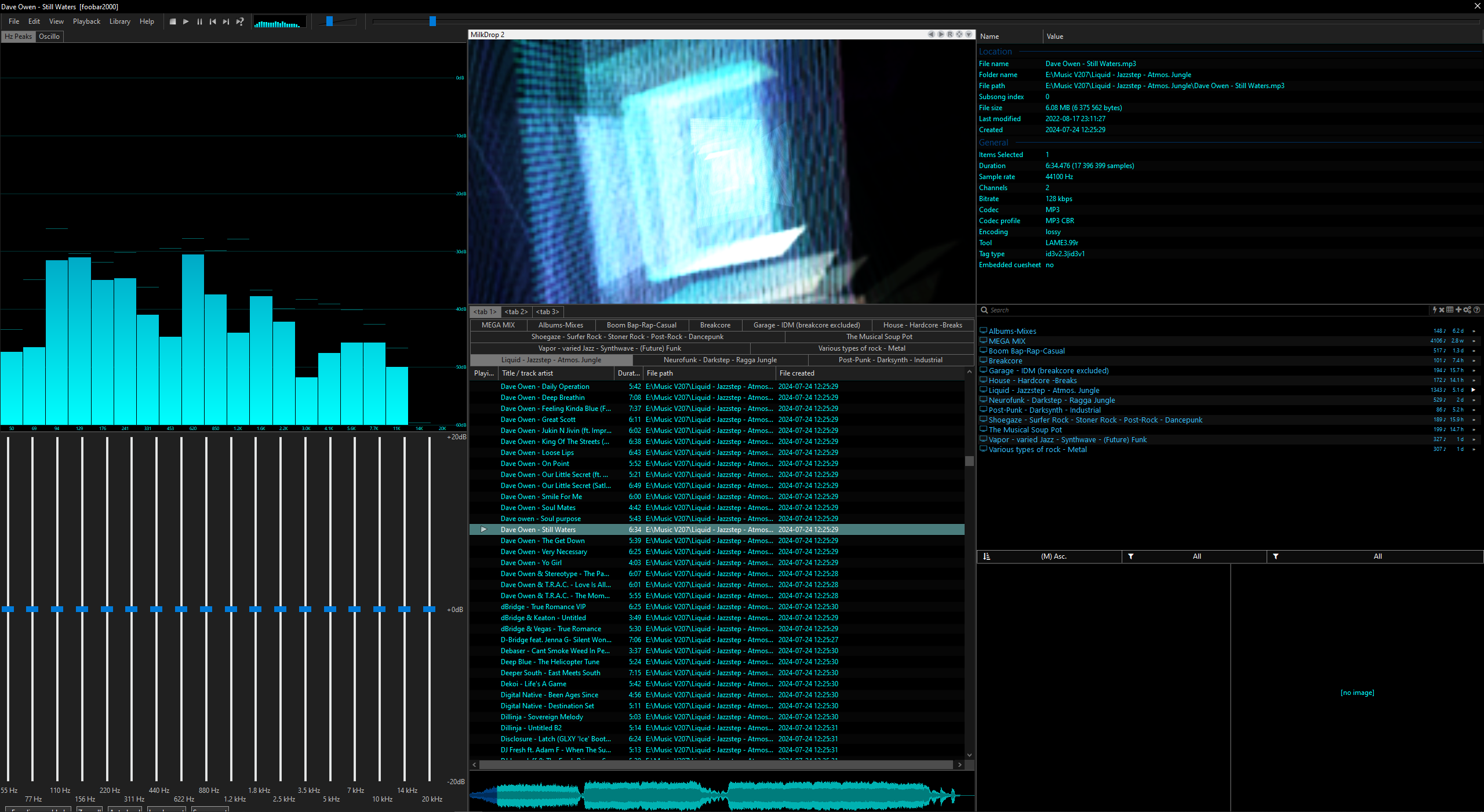Open the Breakcore playlist tab
Viewport: 1484px width, 812px height.
[715, 325]
